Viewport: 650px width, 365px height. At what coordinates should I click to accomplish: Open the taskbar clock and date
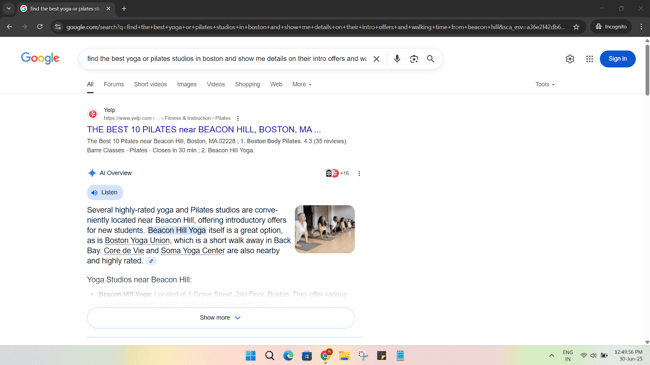point(628,355)
